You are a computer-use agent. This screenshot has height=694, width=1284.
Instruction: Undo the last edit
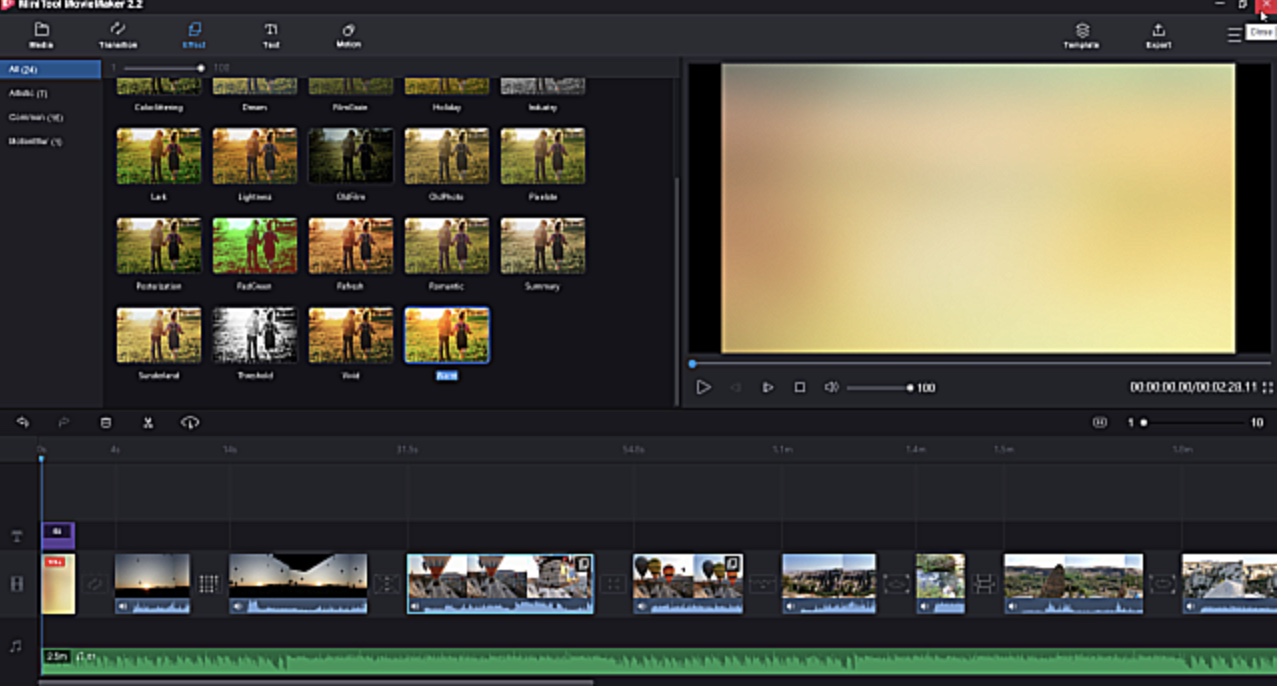click(x=22, y=423)
